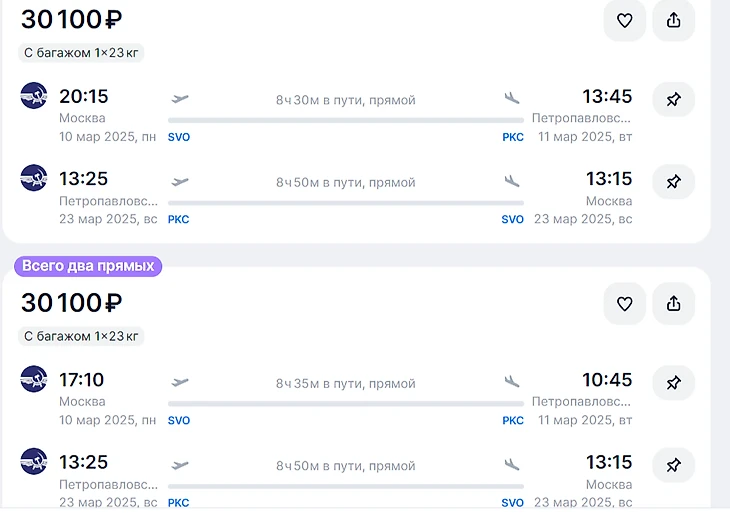730x519 pixels.
Task: Share the first 30 100₽ ticket
Action: 673,20
